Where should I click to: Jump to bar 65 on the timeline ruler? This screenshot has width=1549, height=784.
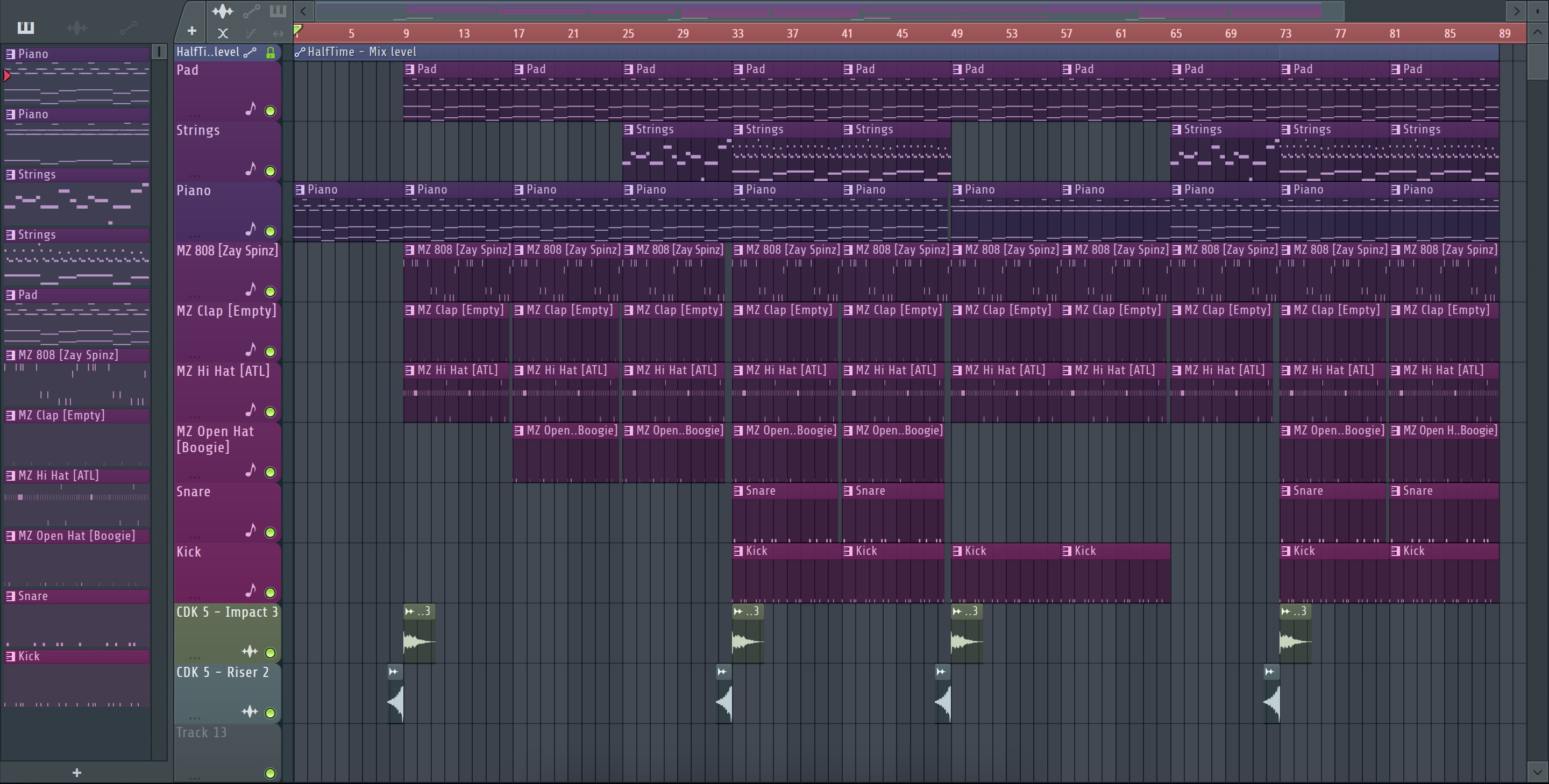(x=1176, y=34)
